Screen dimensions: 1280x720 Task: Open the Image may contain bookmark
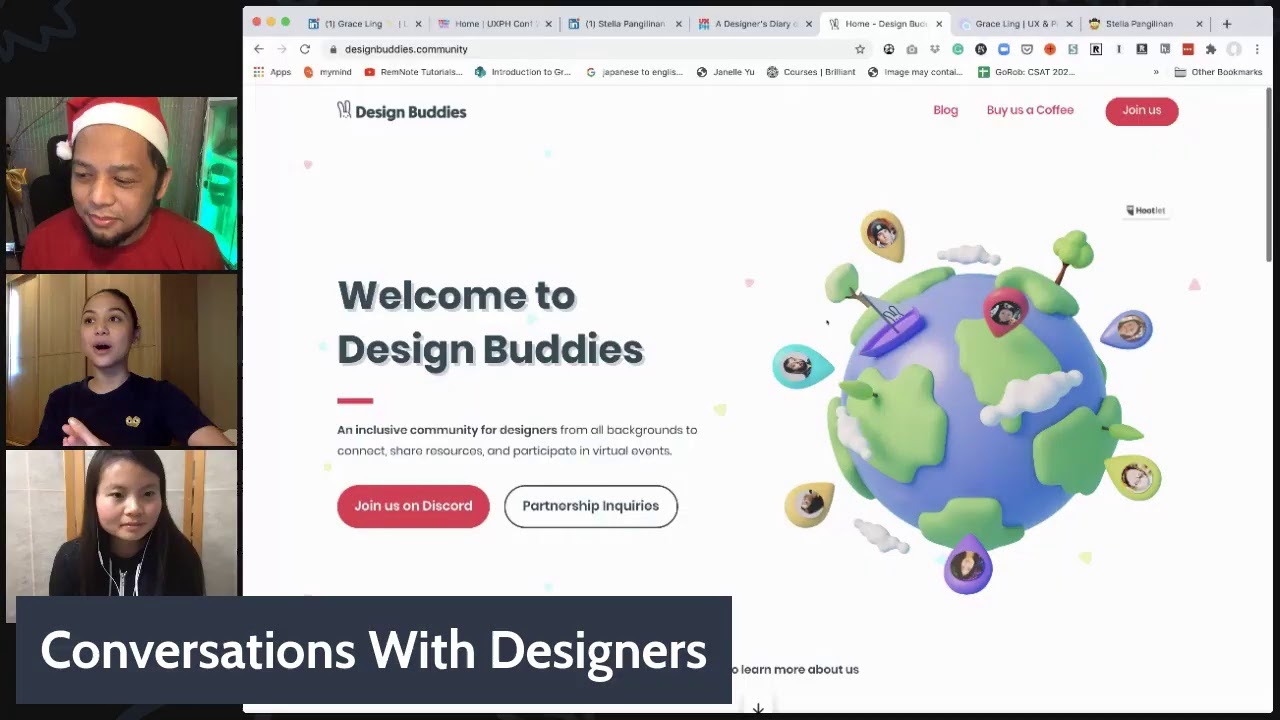[x=916, y=72]
